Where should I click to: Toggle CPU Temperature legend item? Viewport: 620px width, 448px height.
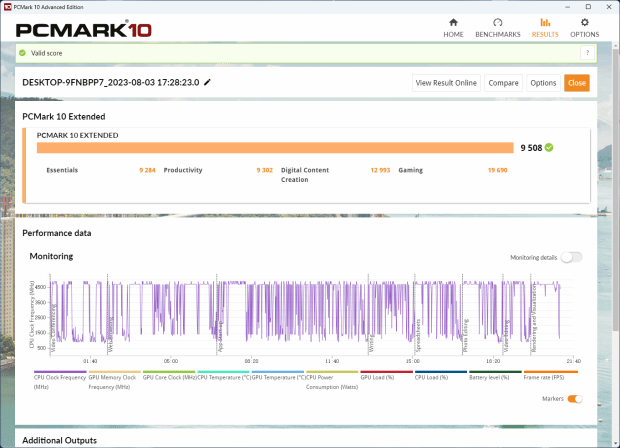pos(224,377)
